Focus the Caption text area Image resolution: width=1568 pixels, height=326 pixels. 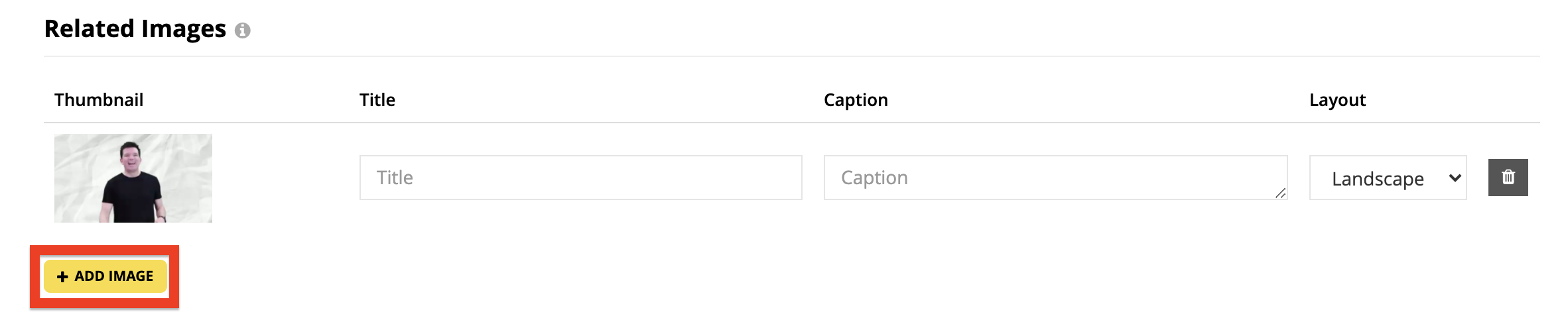click(x=1055, y=178)
